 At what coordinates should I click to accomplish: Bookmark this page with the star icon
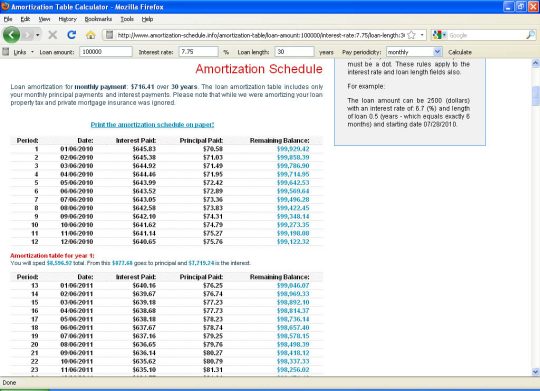point(411,35)
